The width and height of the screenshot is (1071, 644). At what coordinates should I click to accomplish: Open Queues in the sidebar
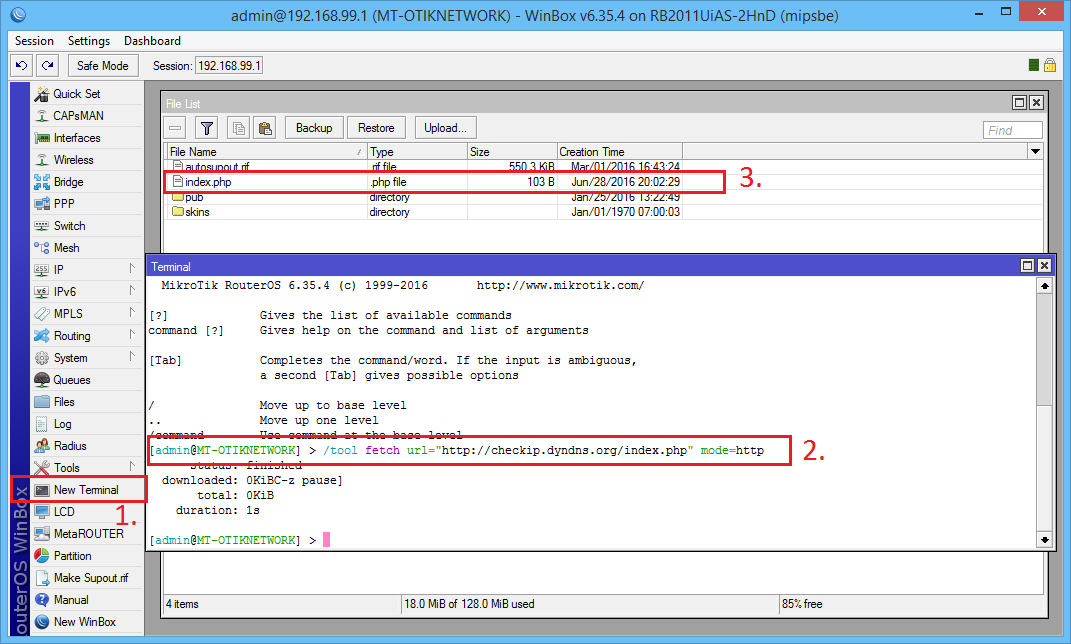[x=72, y=380]
